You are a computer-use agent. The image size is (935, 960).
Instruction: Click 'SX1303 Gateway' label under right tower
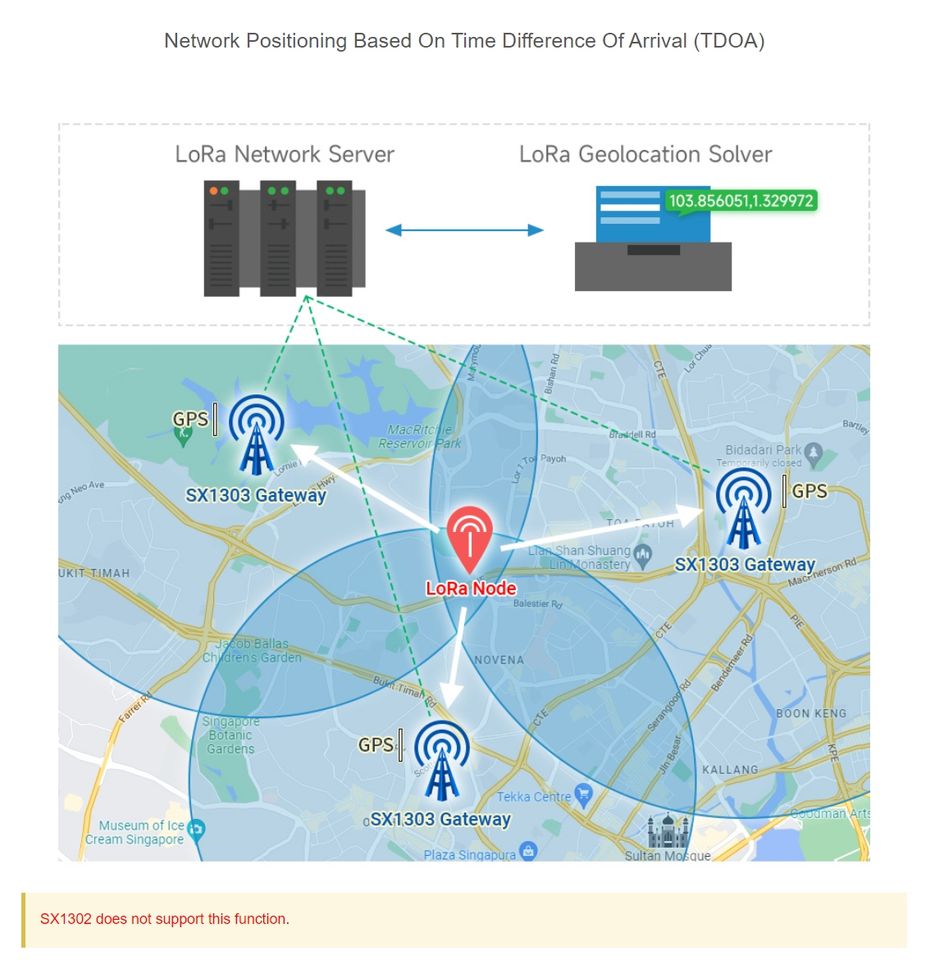[x=745, y=564]
